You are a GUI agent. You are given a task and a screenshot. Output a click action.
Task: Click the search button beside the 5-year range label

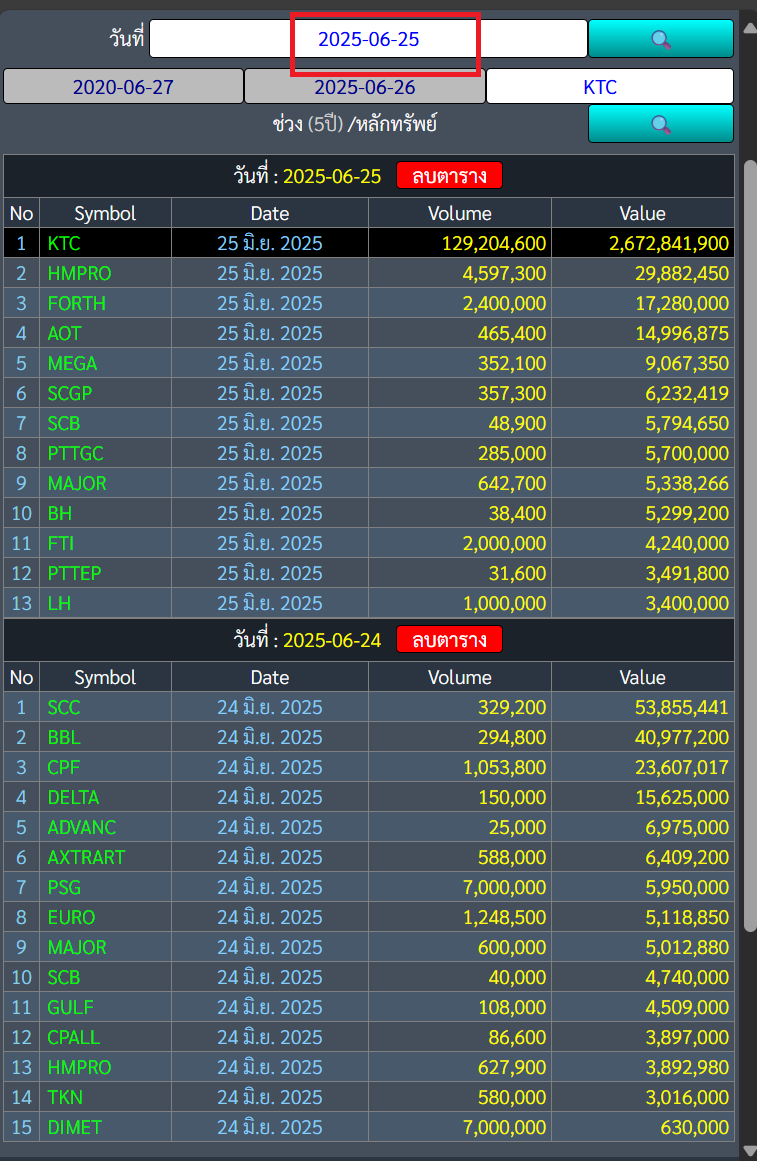(661, 123)
